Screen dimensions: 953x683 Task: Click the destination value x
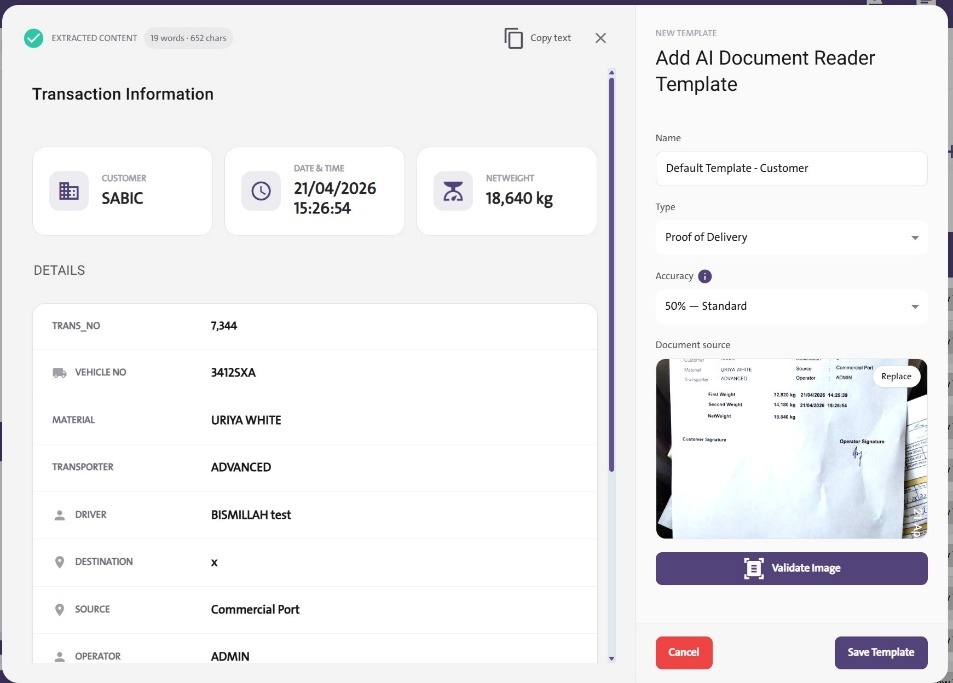pyautogui.click(x=214, y=563)
